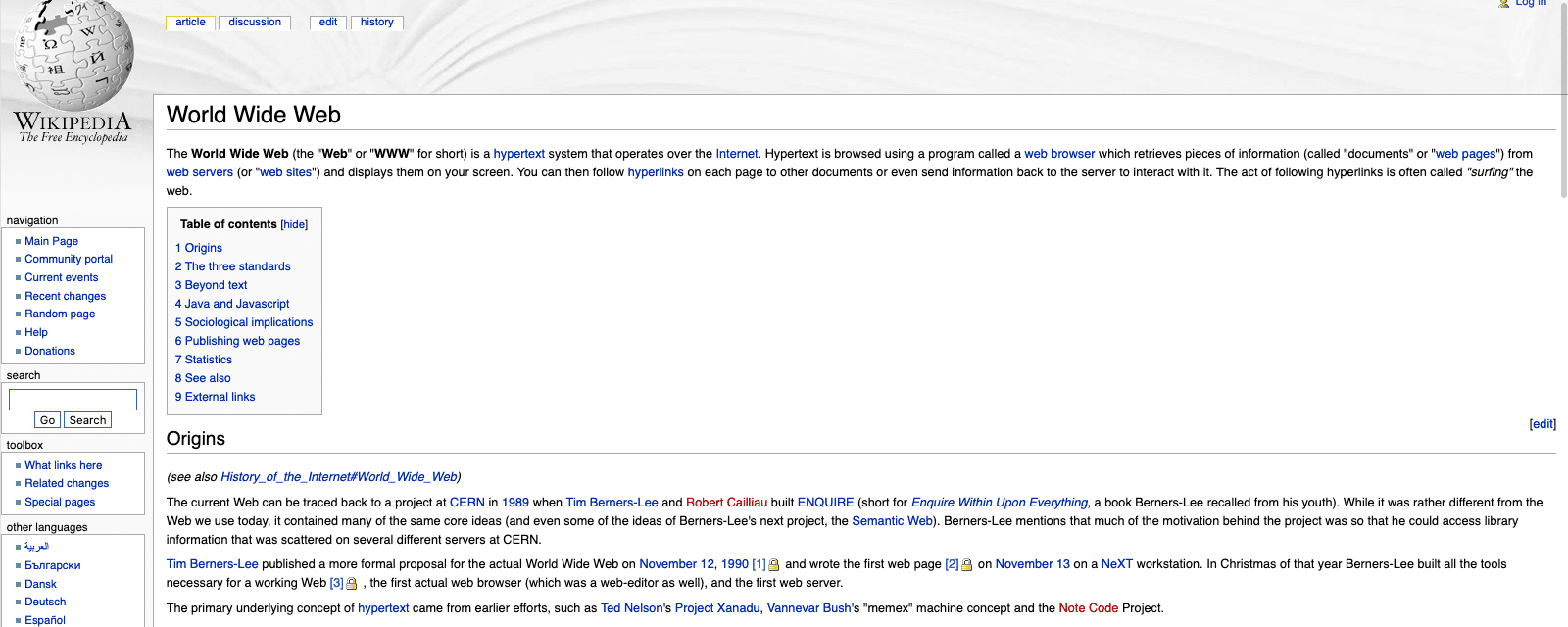Click lock icon after reference [3]
1568x627 pixels.
(352, 584)
